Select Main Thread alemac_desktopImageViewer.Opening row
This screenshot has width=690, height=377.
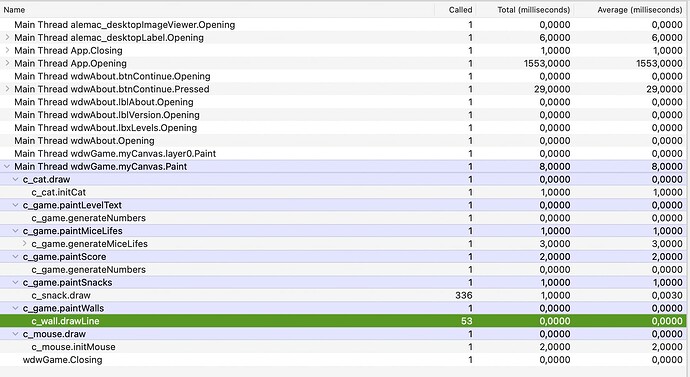[343, 25]
